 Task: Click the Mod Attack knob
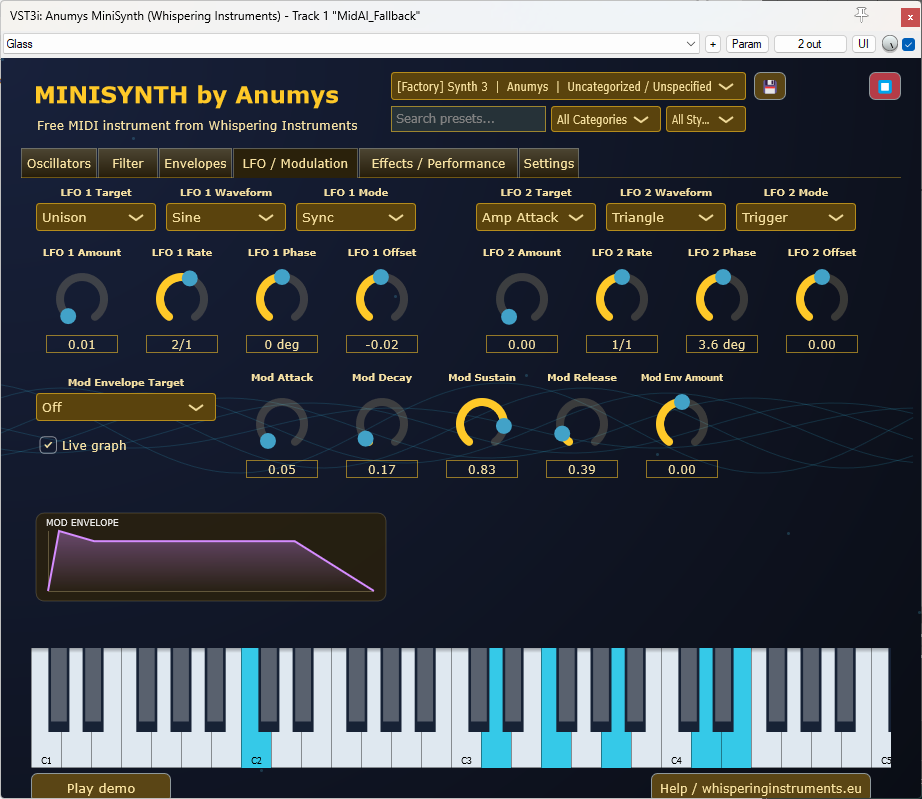point(282,423)
